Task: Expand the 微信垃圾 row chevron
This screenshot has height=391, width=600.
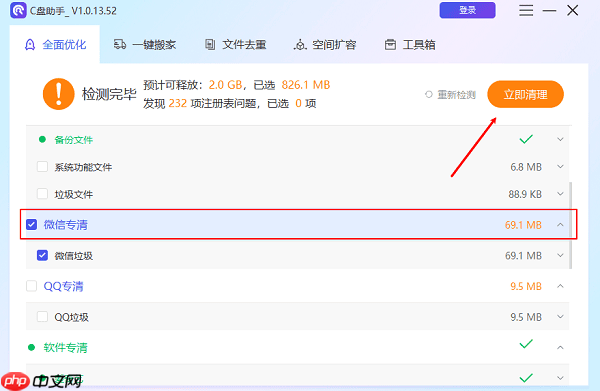Action: click(560, 255)
